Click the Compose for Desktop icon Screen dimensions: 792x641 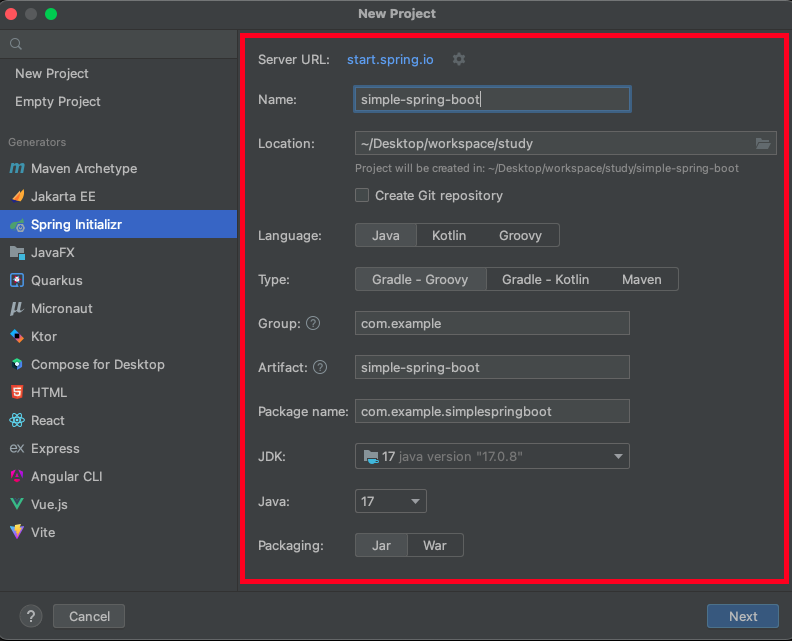click(17, 364)
